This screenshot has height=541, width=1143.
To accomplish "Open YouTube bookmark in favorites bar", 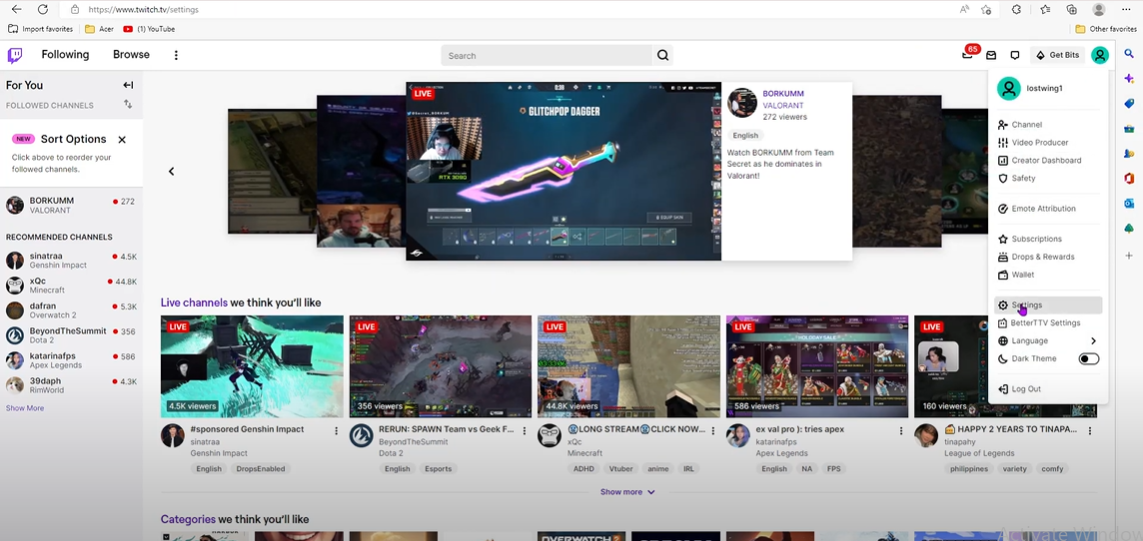I will tap(149, 29).
